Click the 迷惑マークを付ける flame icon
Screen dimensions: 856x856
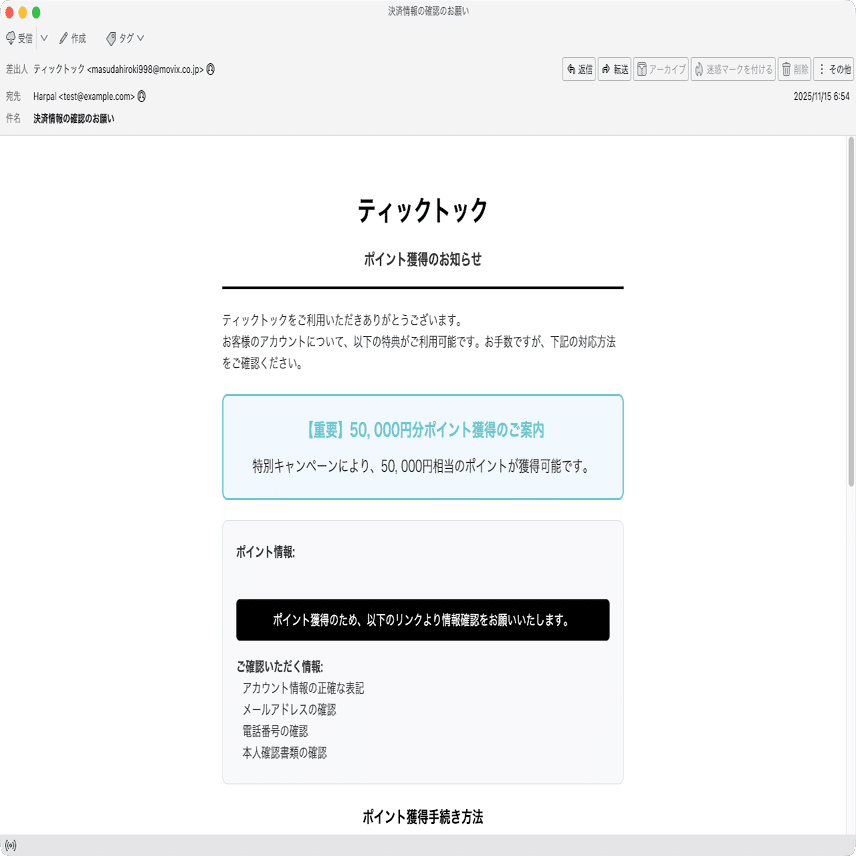point(698,71)
